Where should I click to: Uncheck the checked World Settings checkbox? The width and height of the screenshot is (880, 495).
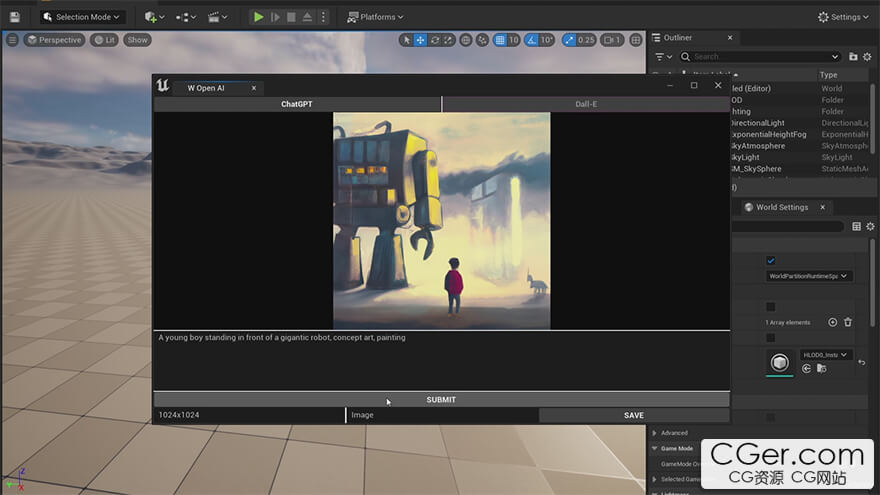click(x=771, y=260)
